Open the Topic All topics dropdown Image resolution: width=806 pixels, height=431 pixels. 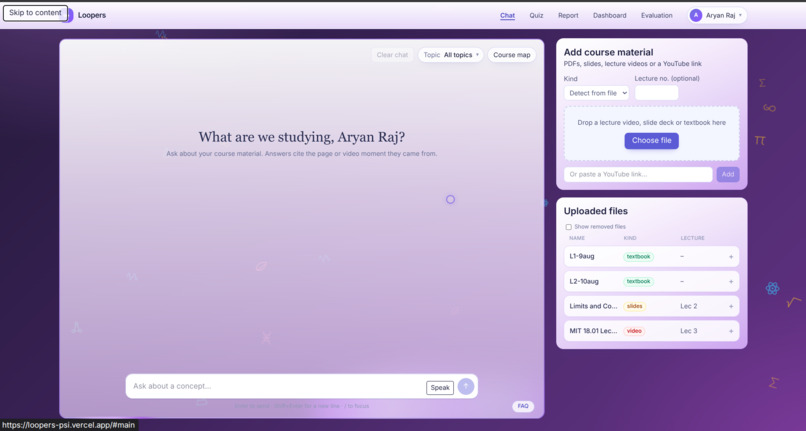[x=451, y=55]
